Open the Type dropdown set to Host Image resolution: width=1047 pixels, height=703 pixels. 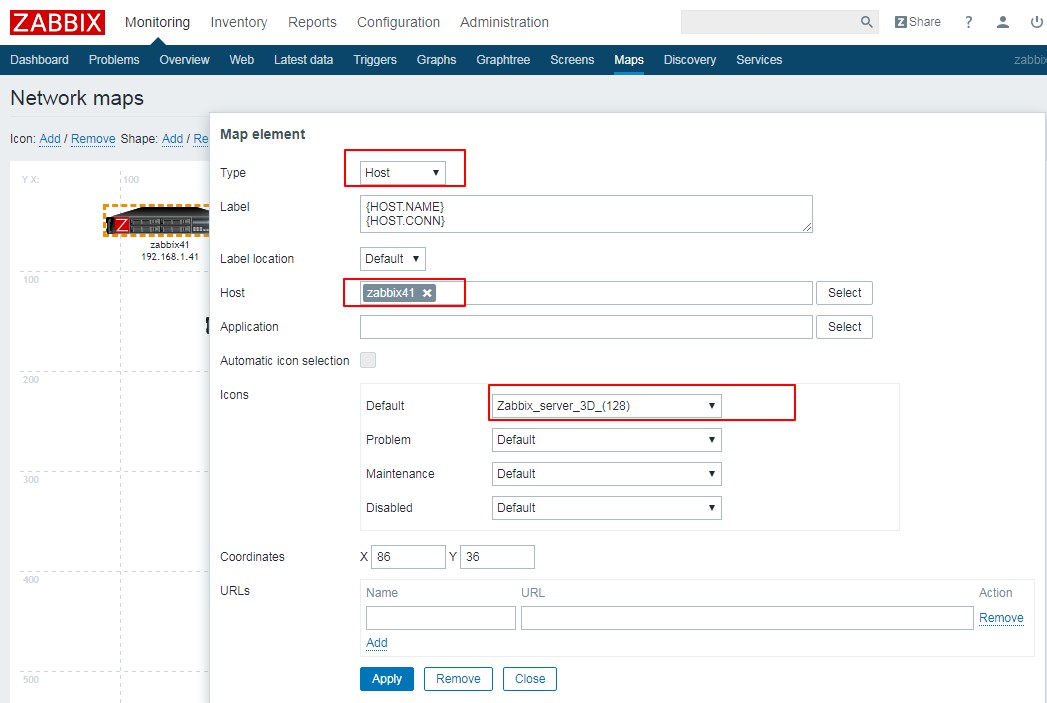click(402, 173)
